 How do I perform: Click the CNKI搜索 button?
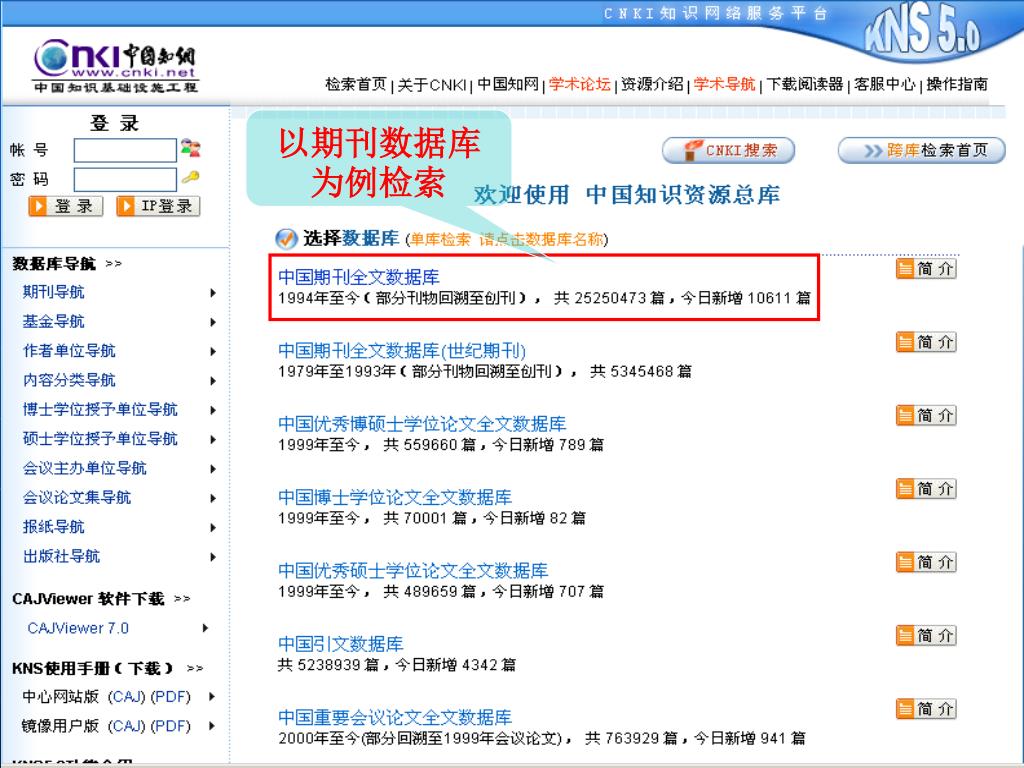point(728,150)
